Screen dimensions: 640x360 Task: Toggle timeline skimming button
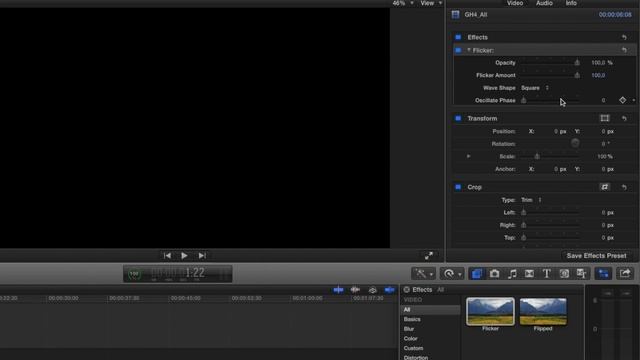coord(338,290)
